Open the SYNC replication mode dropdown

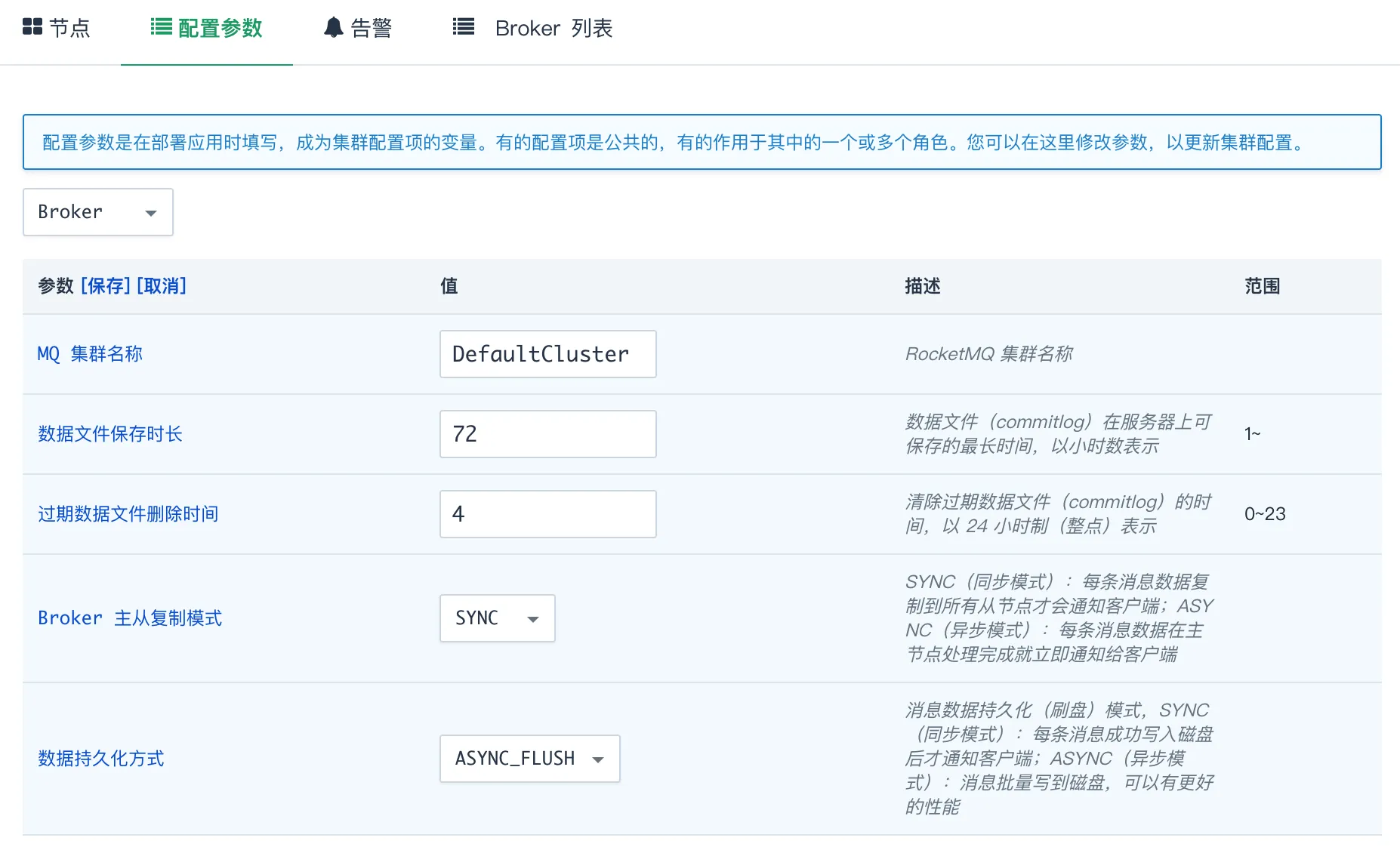coord(497,618)
